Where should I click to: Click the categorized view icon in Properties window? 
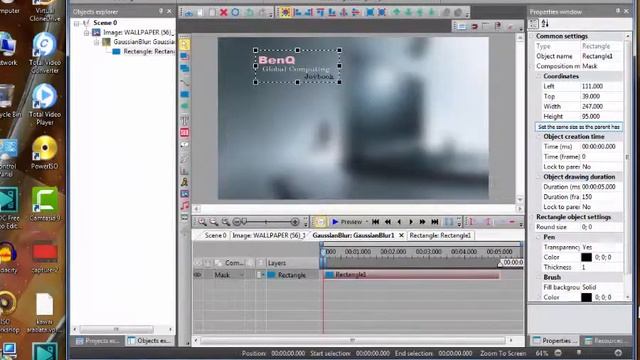point(534,24)
